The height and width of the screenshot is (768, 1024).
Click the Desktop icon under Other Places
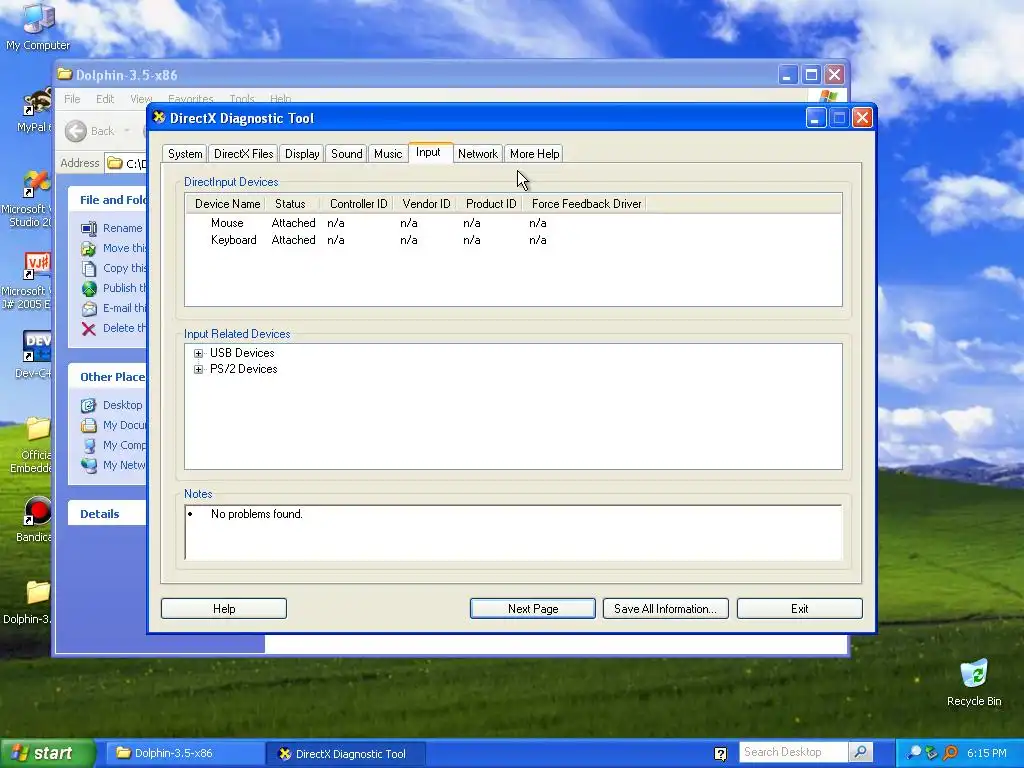coord(89,406)
